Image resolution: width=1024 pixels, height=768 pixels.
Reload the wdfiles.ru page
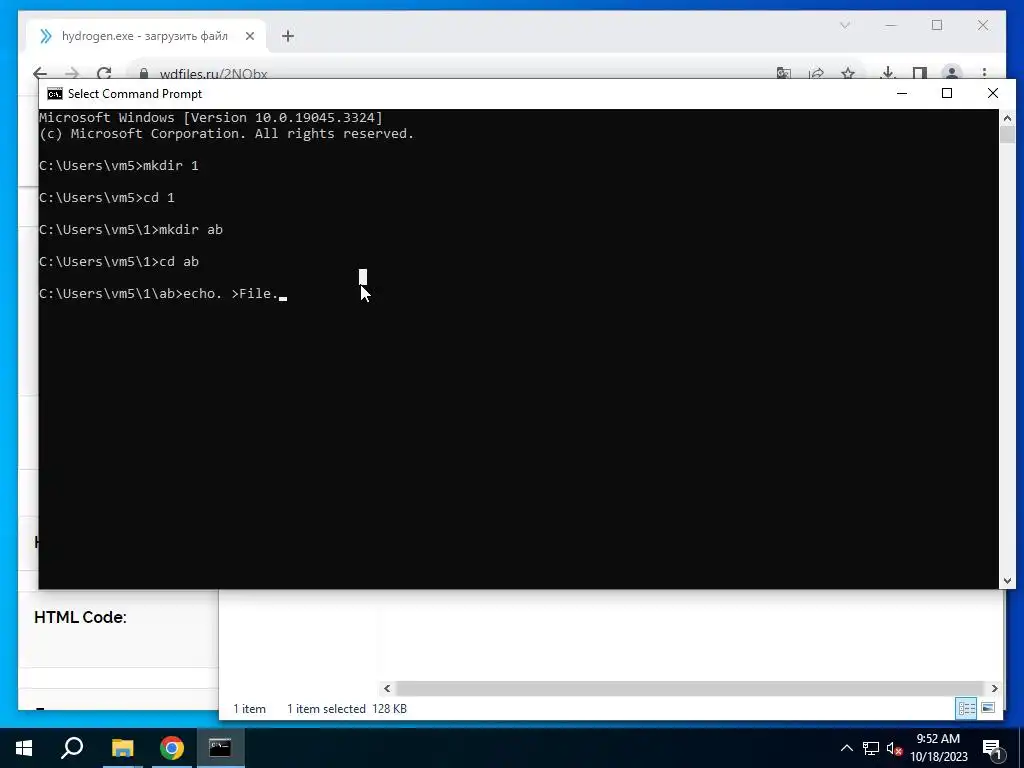pyautogui.click(x=104, y=74)
